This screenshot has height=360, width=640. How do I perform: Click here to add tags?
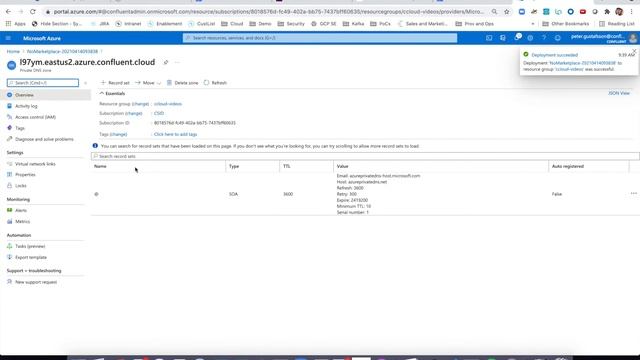pos(176,134)
